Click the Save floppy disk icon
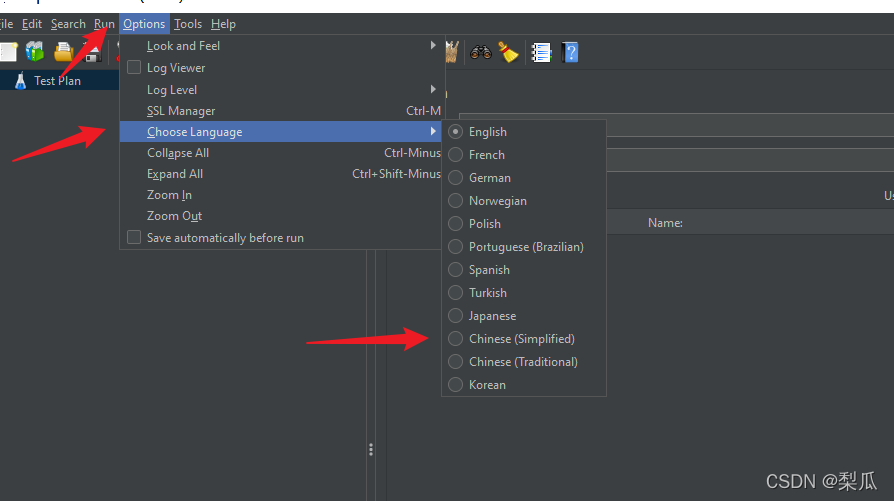The image size is (894, 501). (91, 52)
